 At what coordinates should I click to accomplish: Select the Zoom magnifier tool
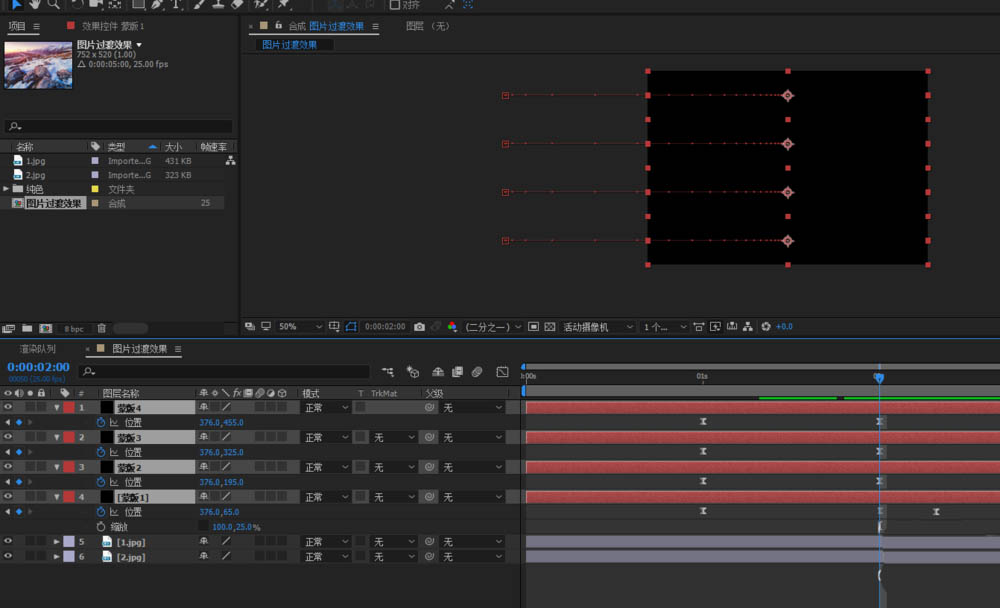tap(54, 4)
